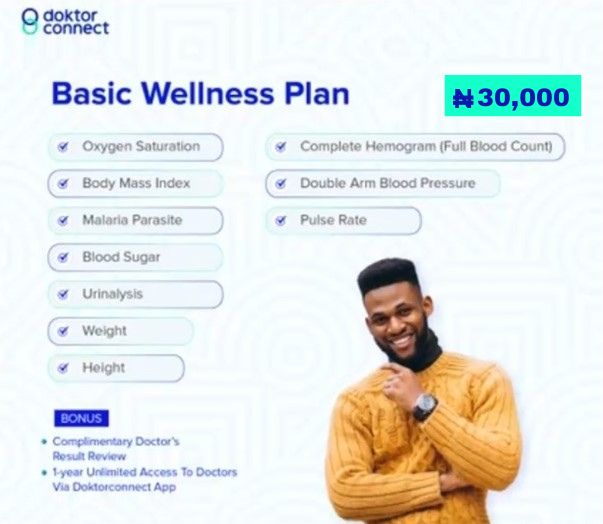
Task: Click the Oxygen Saturation checkmark icon
Action: (63, 146)
